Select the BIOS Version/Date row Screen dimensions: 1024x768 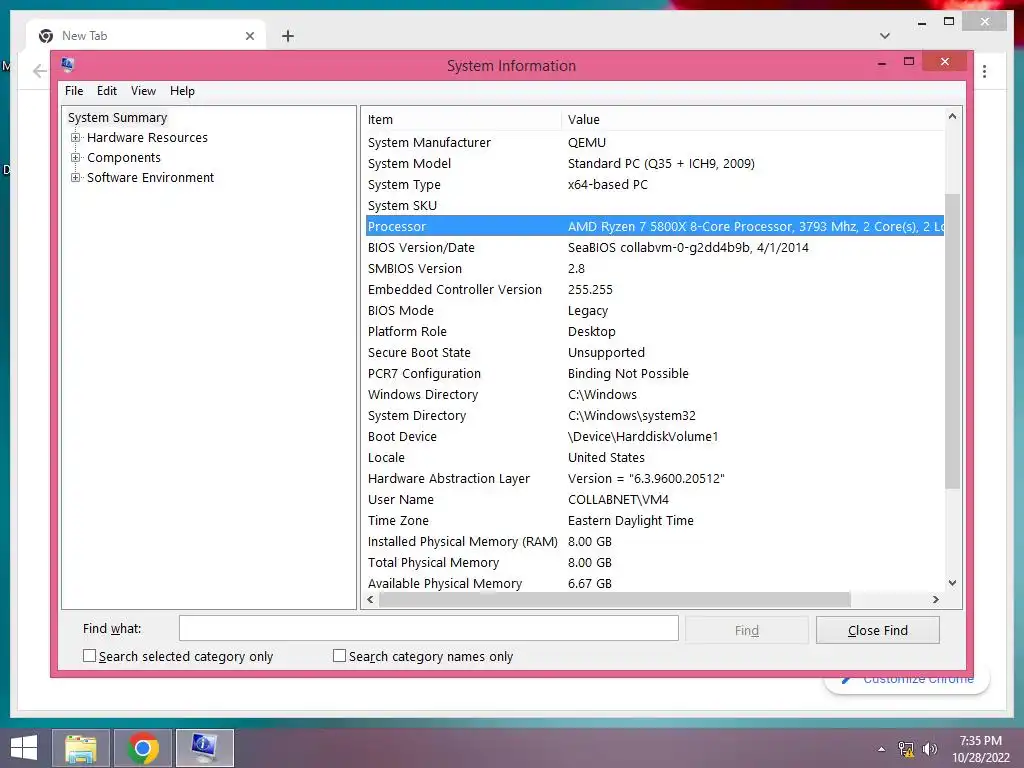click(654, 248)
